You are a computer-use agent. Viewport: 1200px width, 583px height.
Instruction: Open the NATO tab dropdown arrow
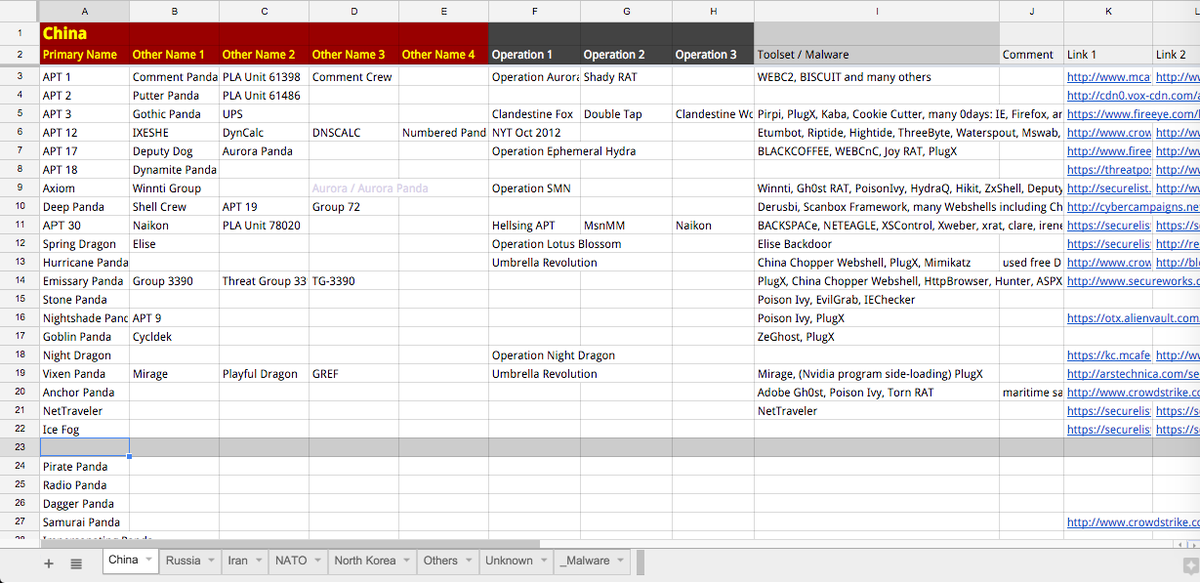tap(318, 561)
